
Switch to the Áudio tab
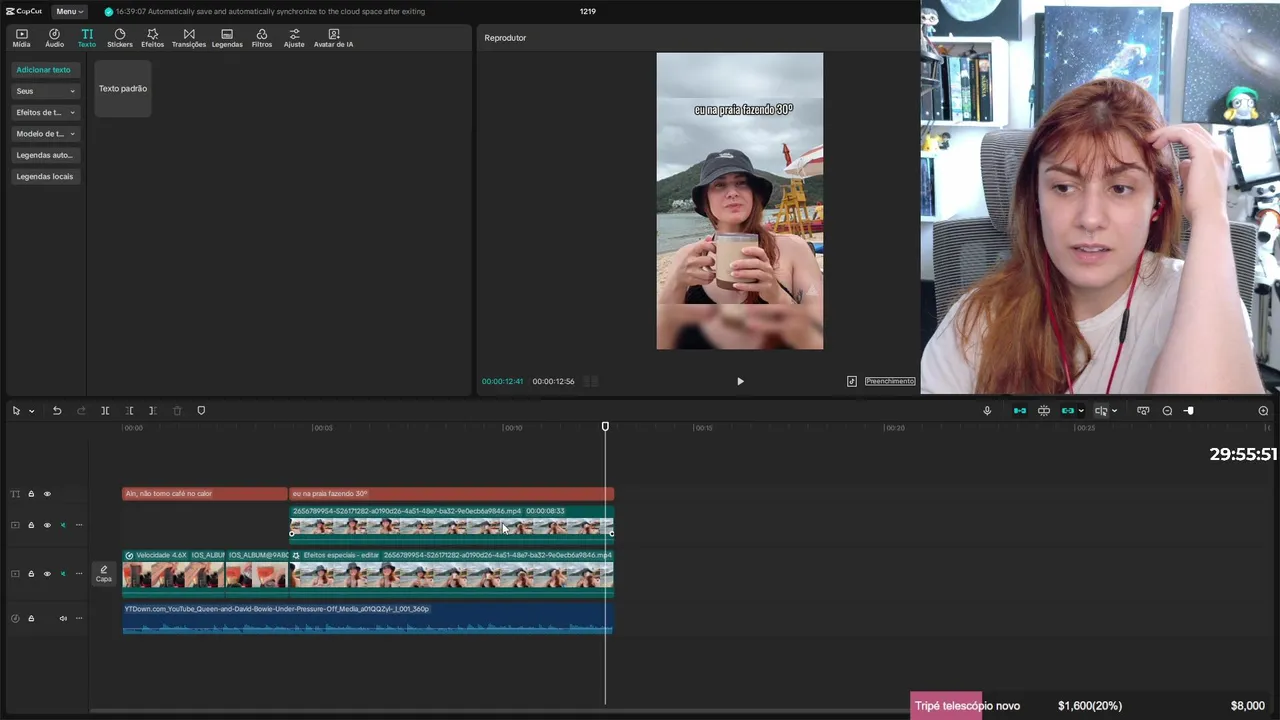click(x=54, y=38)
